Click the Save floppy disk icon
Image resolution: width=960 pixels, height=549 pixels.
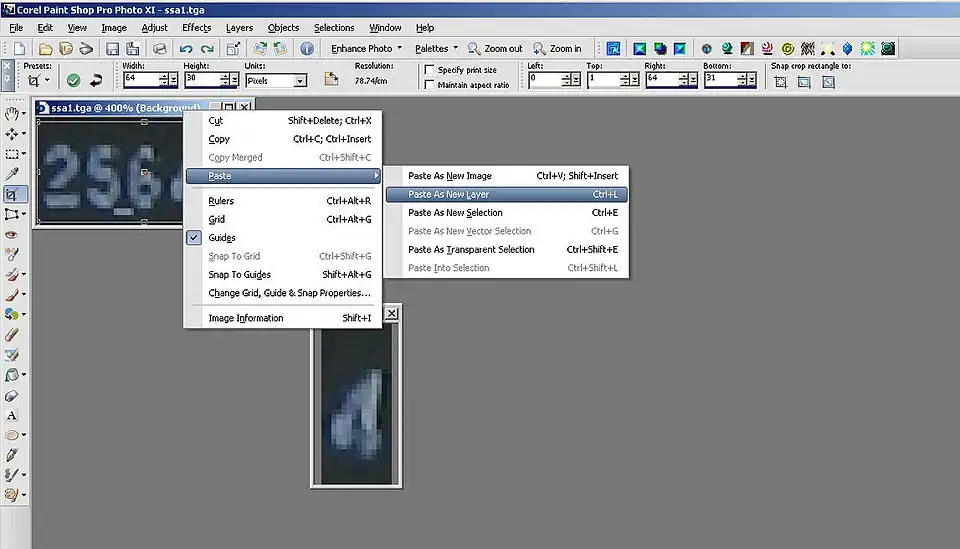click(x=112, y=48)
